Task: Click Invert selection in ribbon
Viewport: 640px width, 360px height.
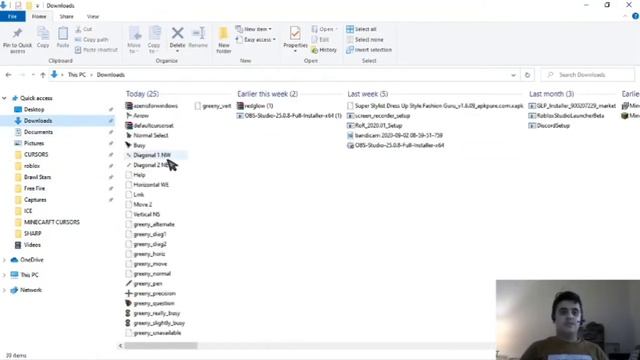Action: (x=369, y=50)
